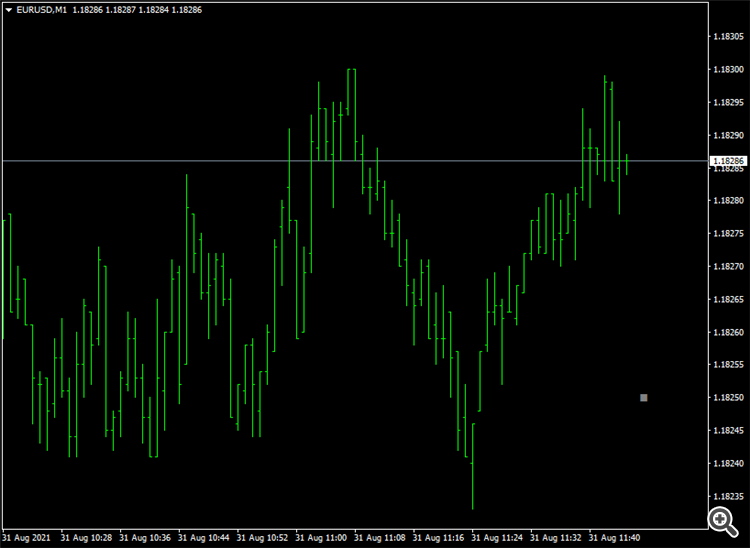Click the magnifier zoom icon
The height and width of the screenshot is (548, 750).
coord(723,521)
